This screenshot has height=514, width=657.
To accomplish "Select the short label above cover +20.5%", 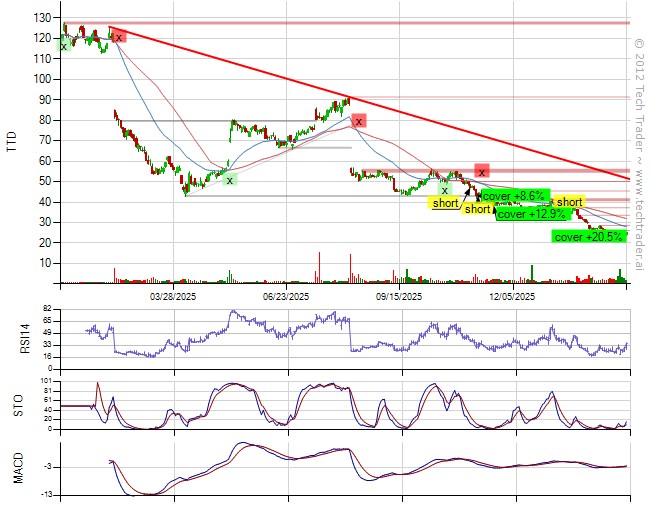I will [x=569, y=202].
